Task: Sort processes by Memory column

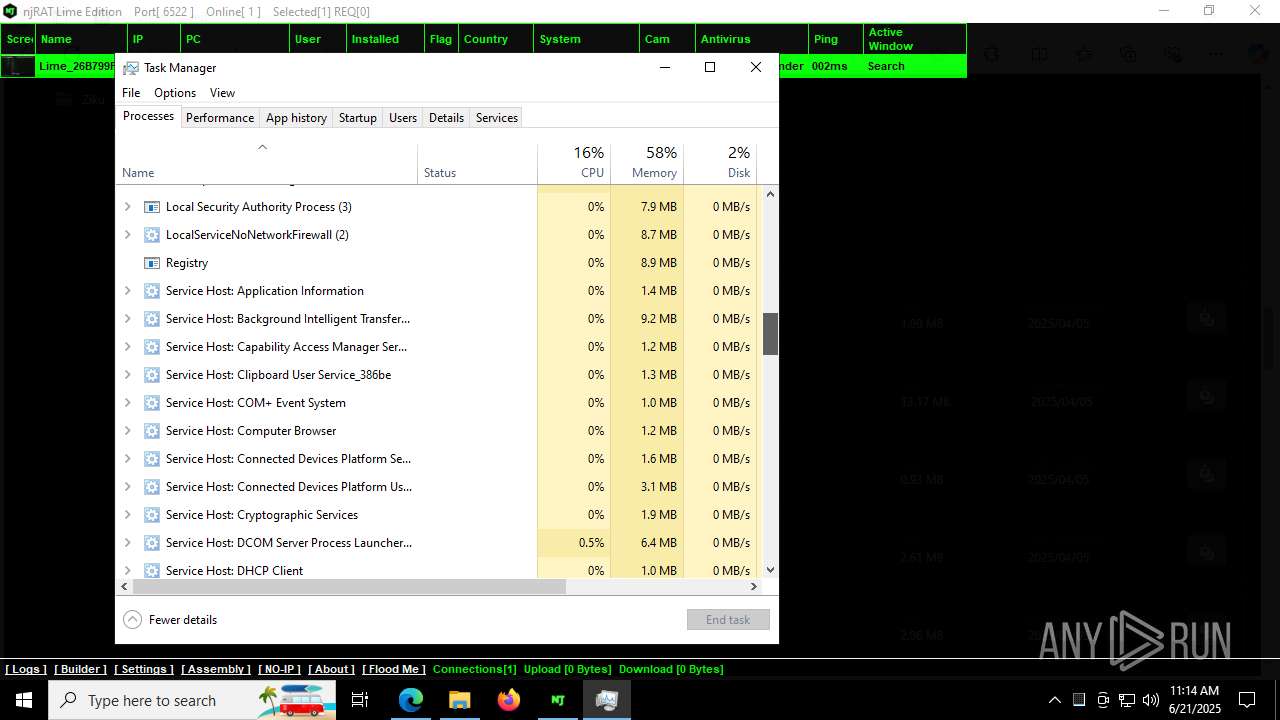Action: (x=647, y=163)
